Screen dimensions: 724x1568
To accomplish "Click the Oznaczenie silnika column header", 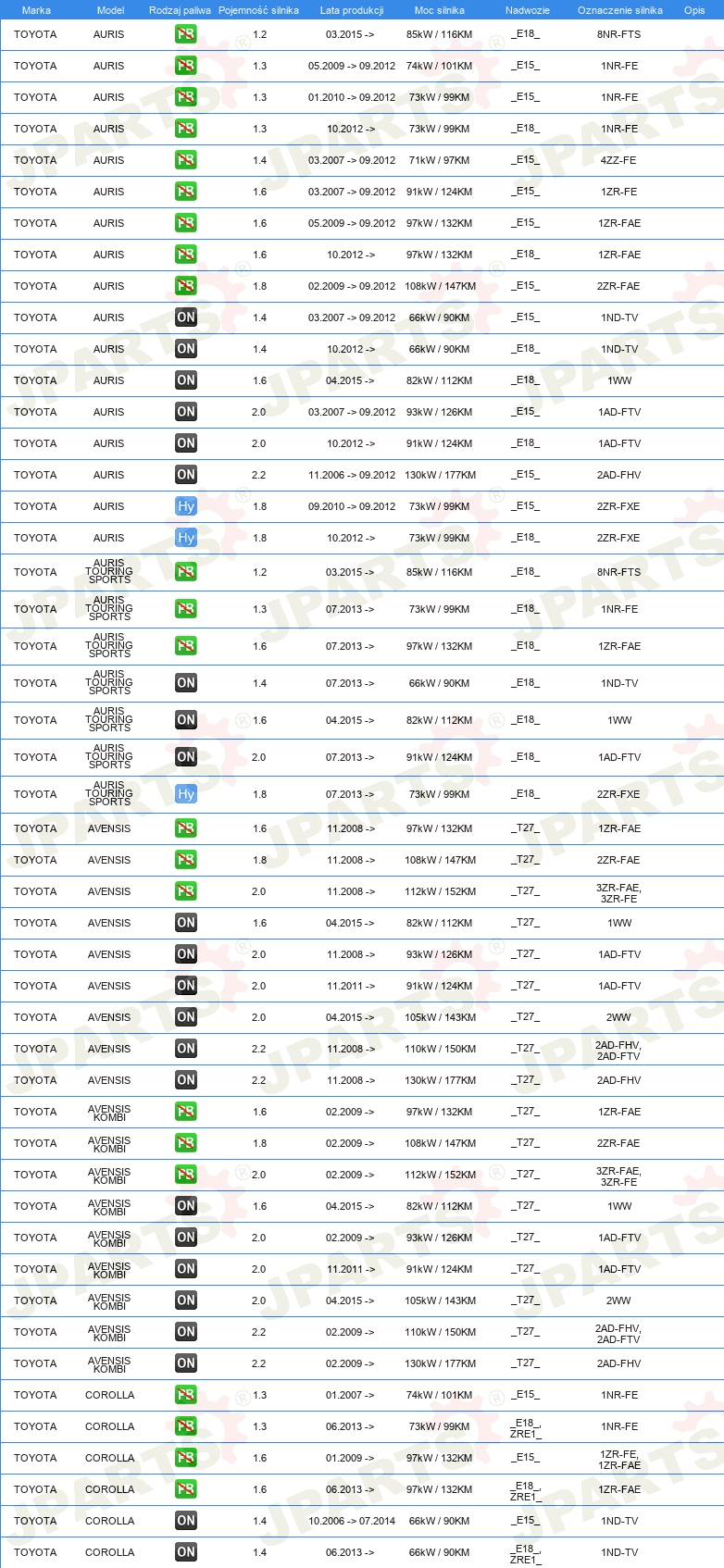I will point(620,10).
